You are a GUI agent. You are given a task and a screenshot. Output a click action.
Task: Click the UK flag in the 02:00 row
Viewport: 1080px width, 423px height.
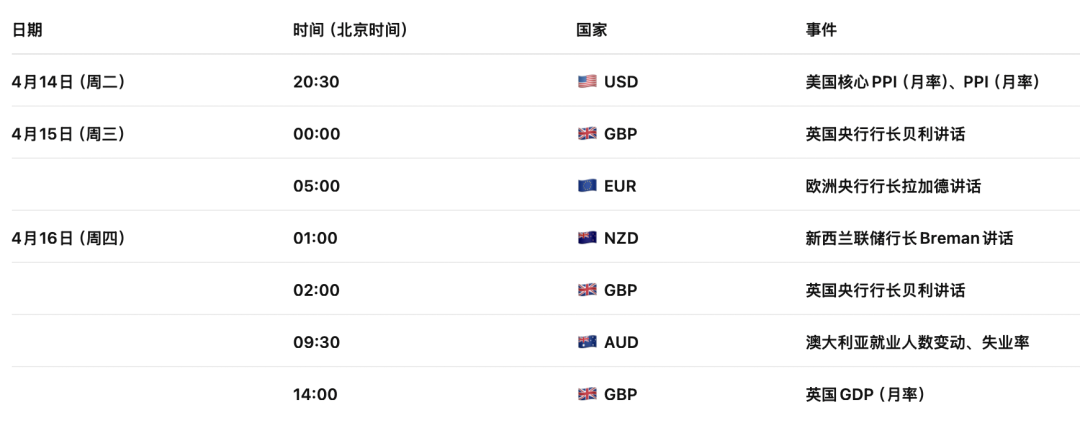coord(587,290)
